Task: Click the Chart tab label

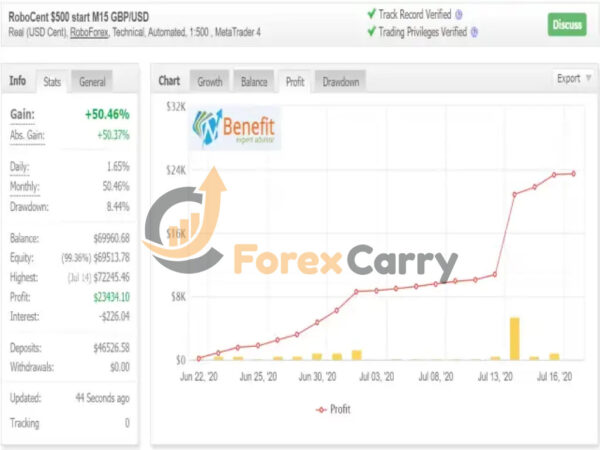Action: (169, 81)
